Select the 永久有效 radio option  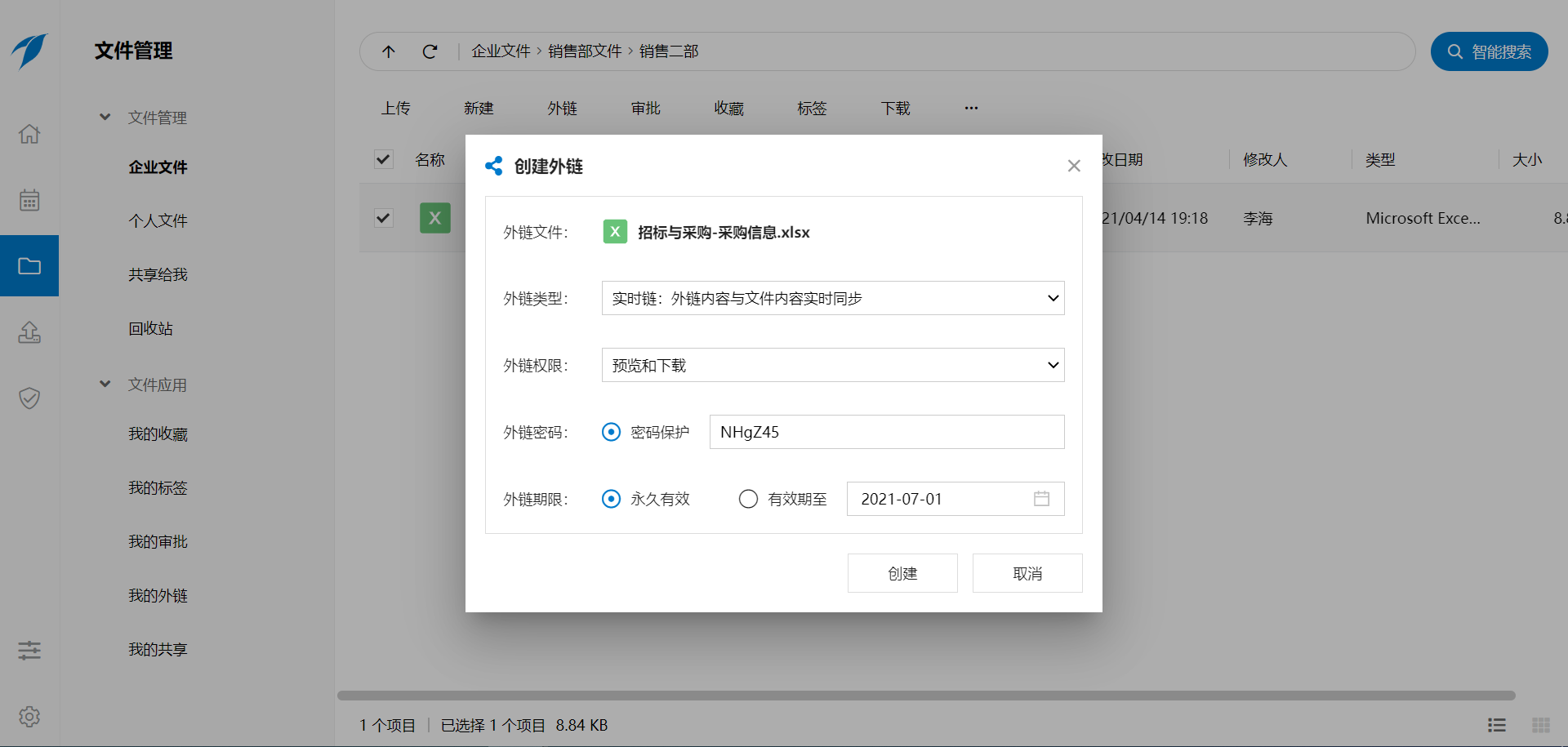tap(611, 499)
